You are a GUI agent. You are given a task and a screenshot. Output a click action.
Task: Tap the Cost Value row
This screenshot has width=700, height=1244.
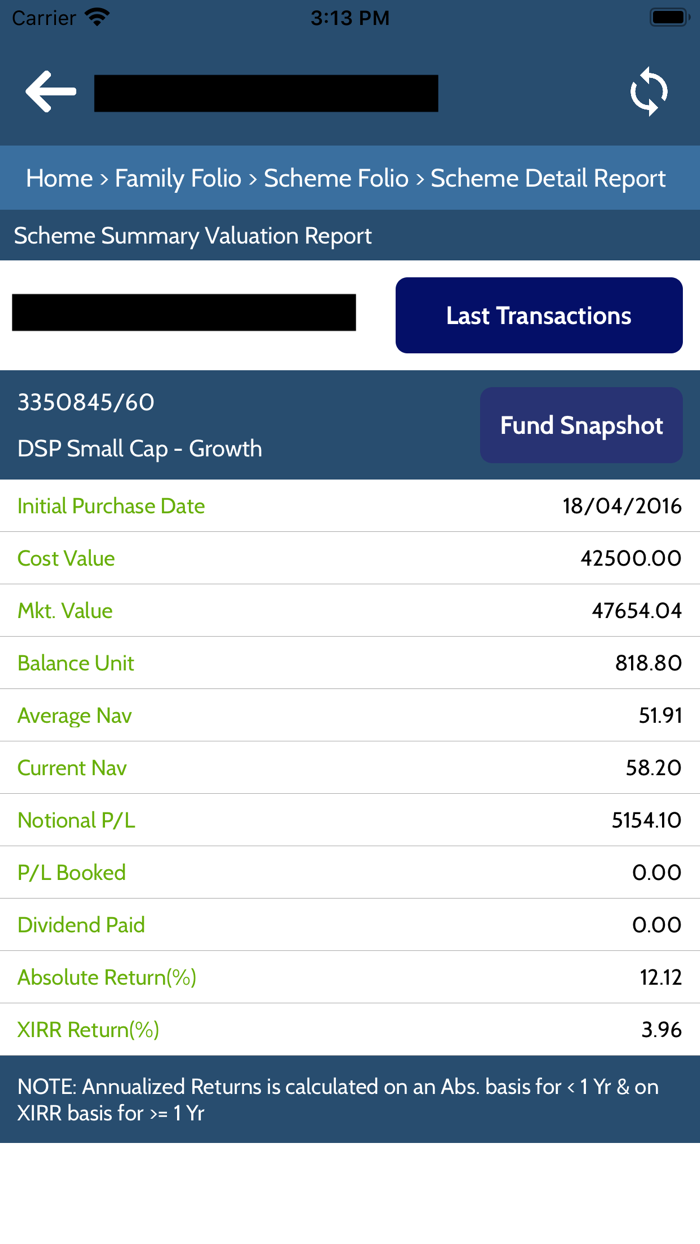(x=350, y=558)
